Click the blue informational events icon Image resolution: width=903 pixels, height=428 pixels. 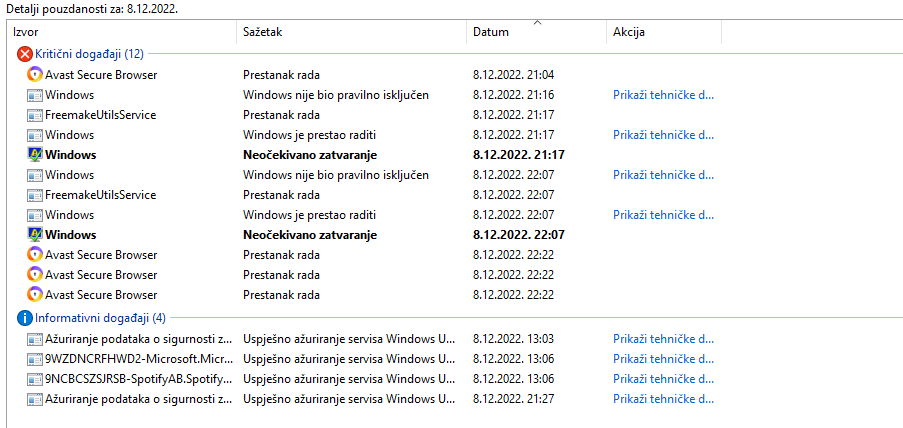(x=25, y=317)
